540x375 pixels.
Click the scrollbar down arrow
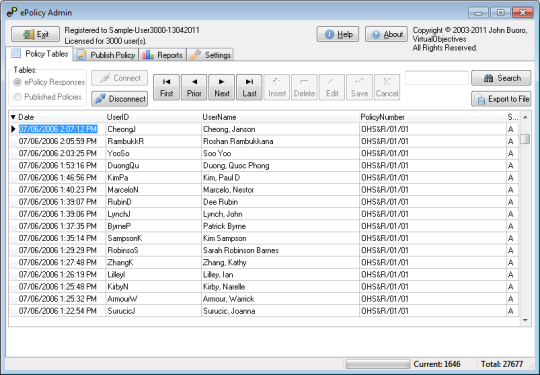pyautogui.click(x=525, y=321)
